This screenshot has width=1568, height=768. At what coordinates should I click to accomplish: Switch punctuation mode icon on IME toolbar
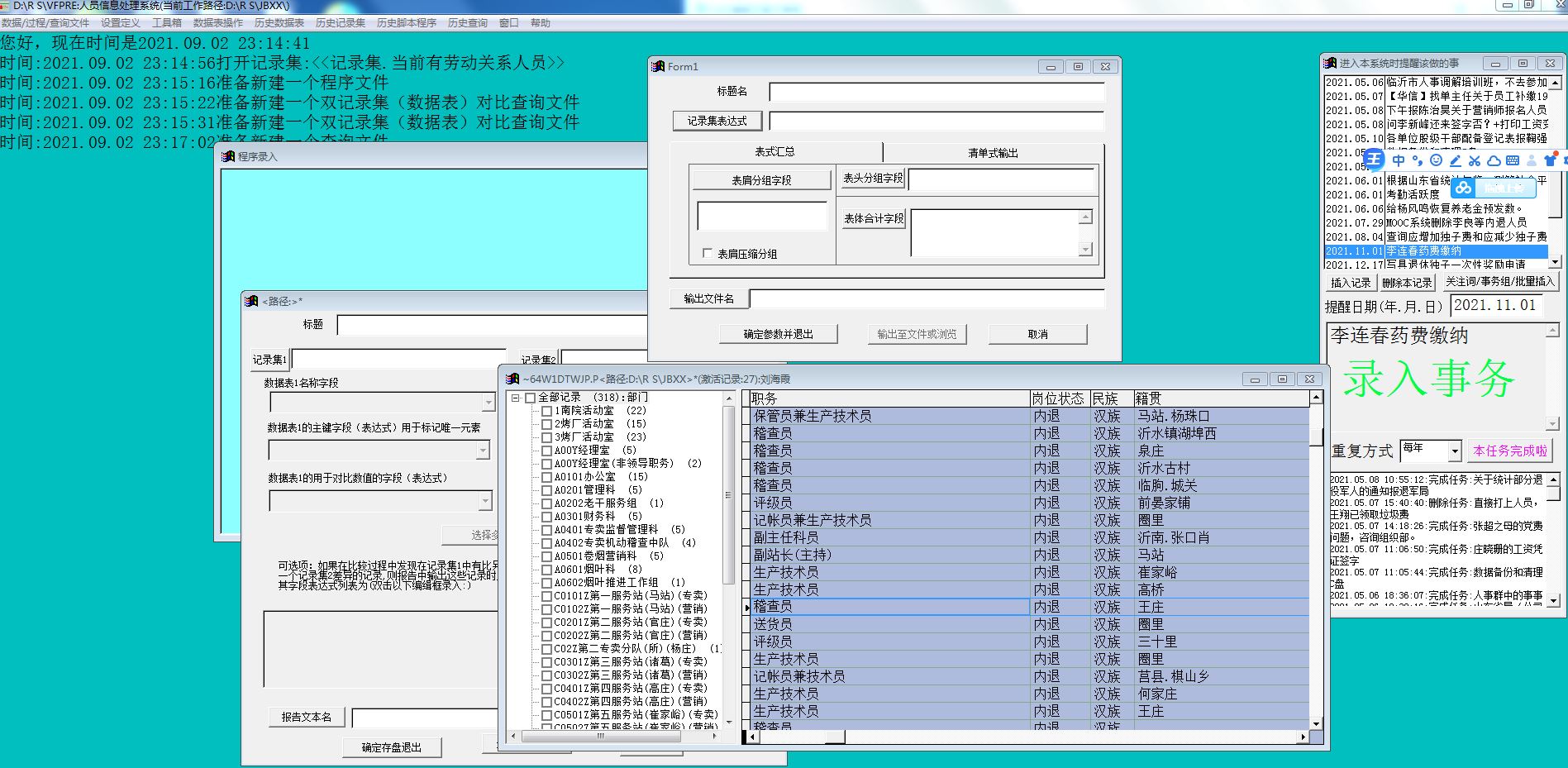(1417, 160)
